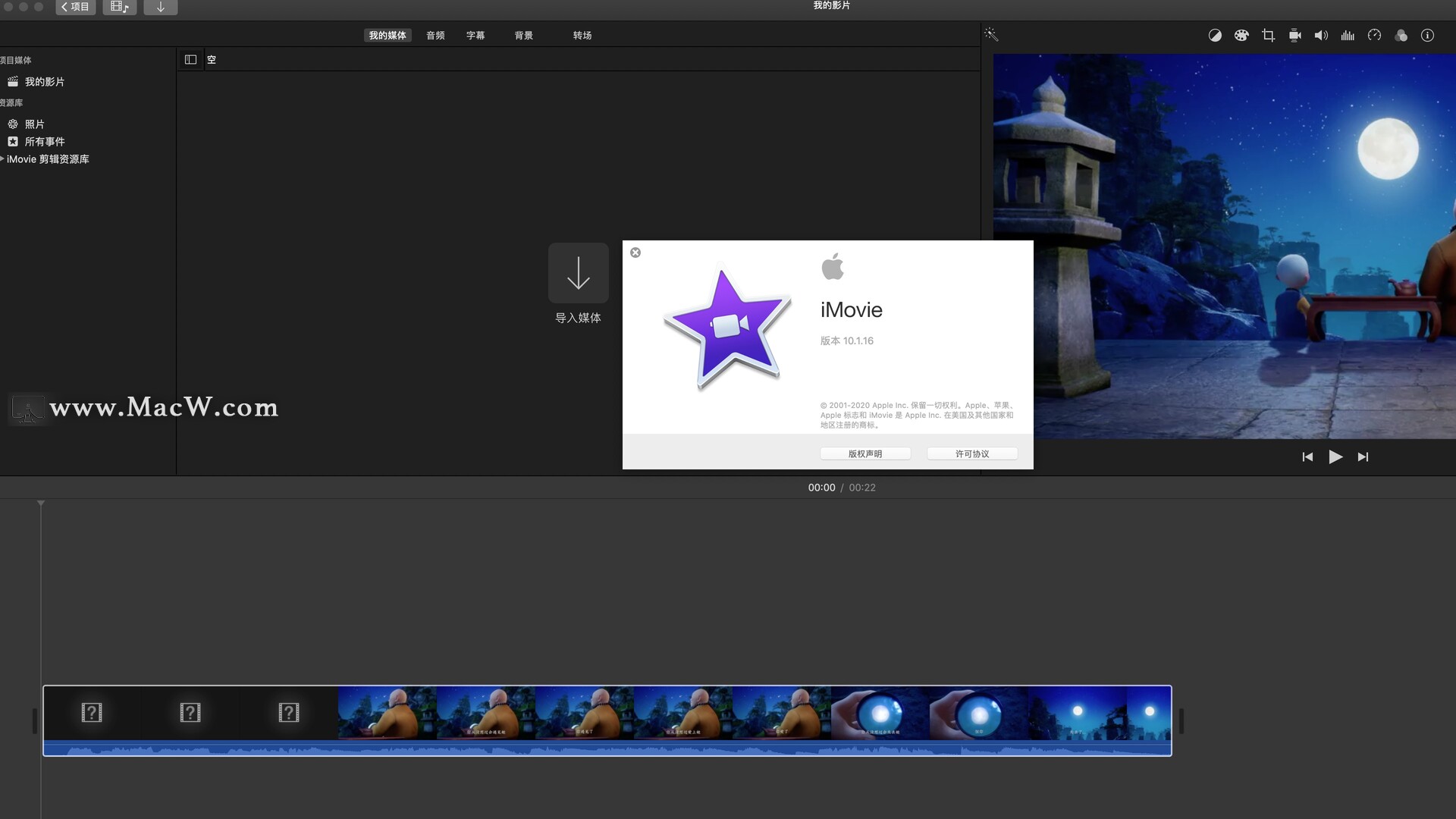Switch to the 转场 transitions tab
Image resolution: width=1456 pixels, height=819 pixels.
click(582, 36)
